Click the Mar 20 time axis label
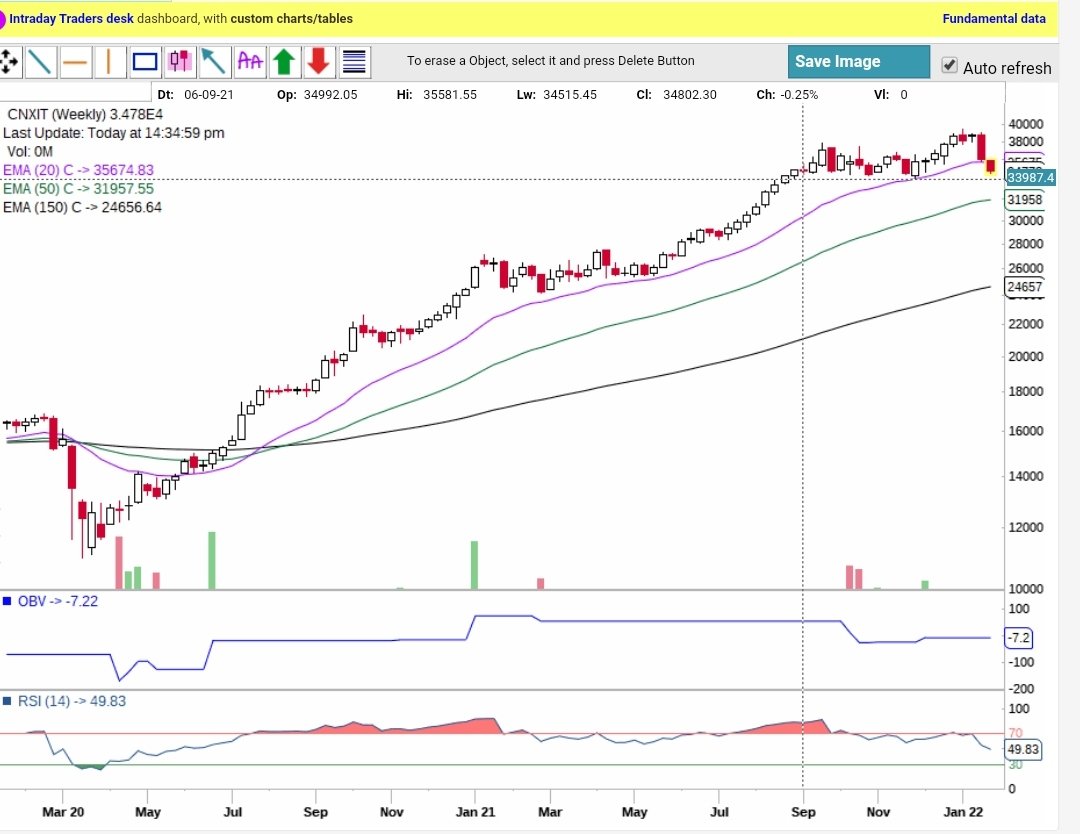Screen dimensions: 1080x834 point(63,812)
